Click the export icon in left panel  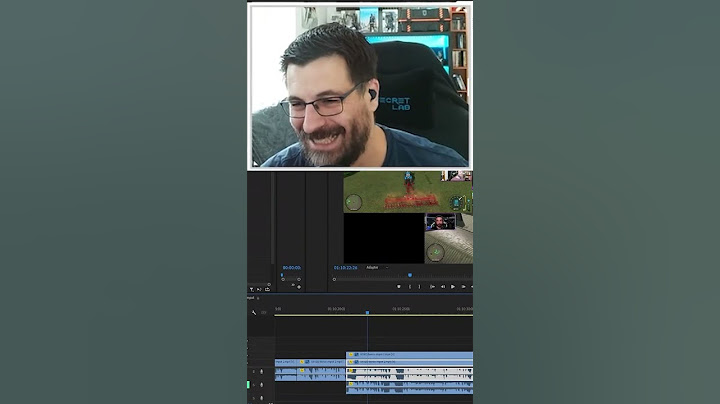click(x=267, y=289)
